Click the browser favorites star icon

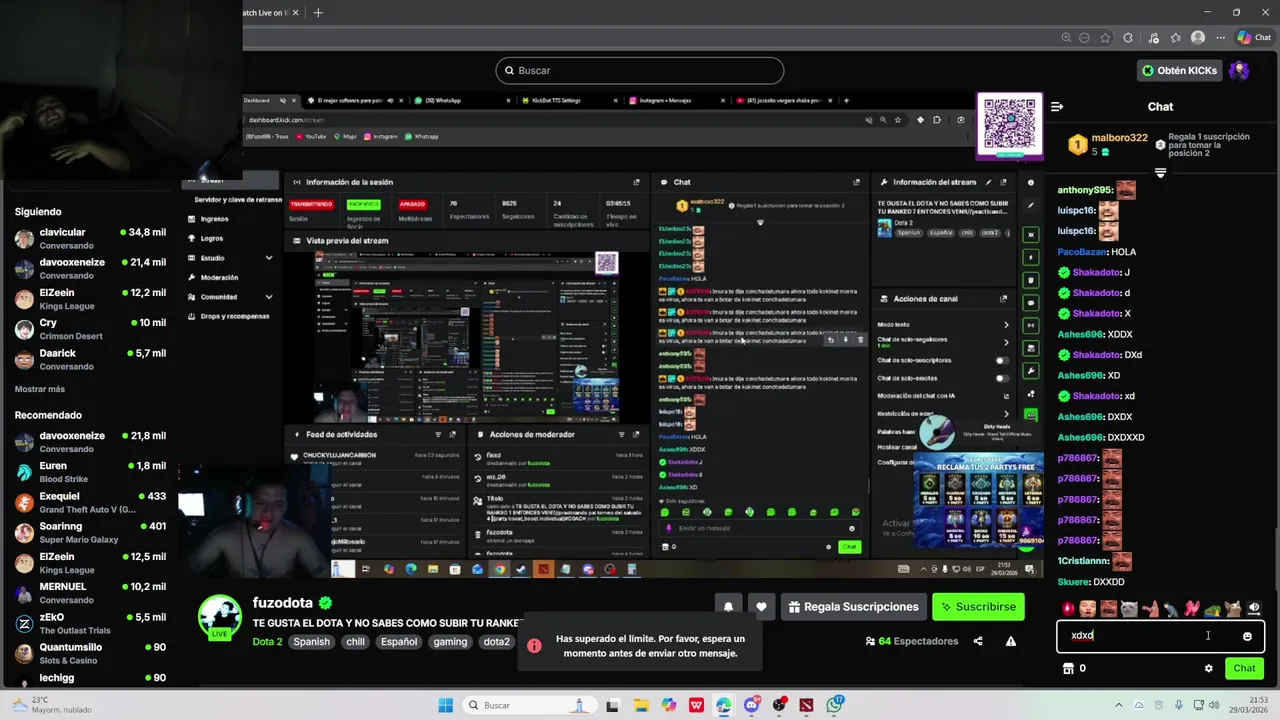tap(1105, 38)
